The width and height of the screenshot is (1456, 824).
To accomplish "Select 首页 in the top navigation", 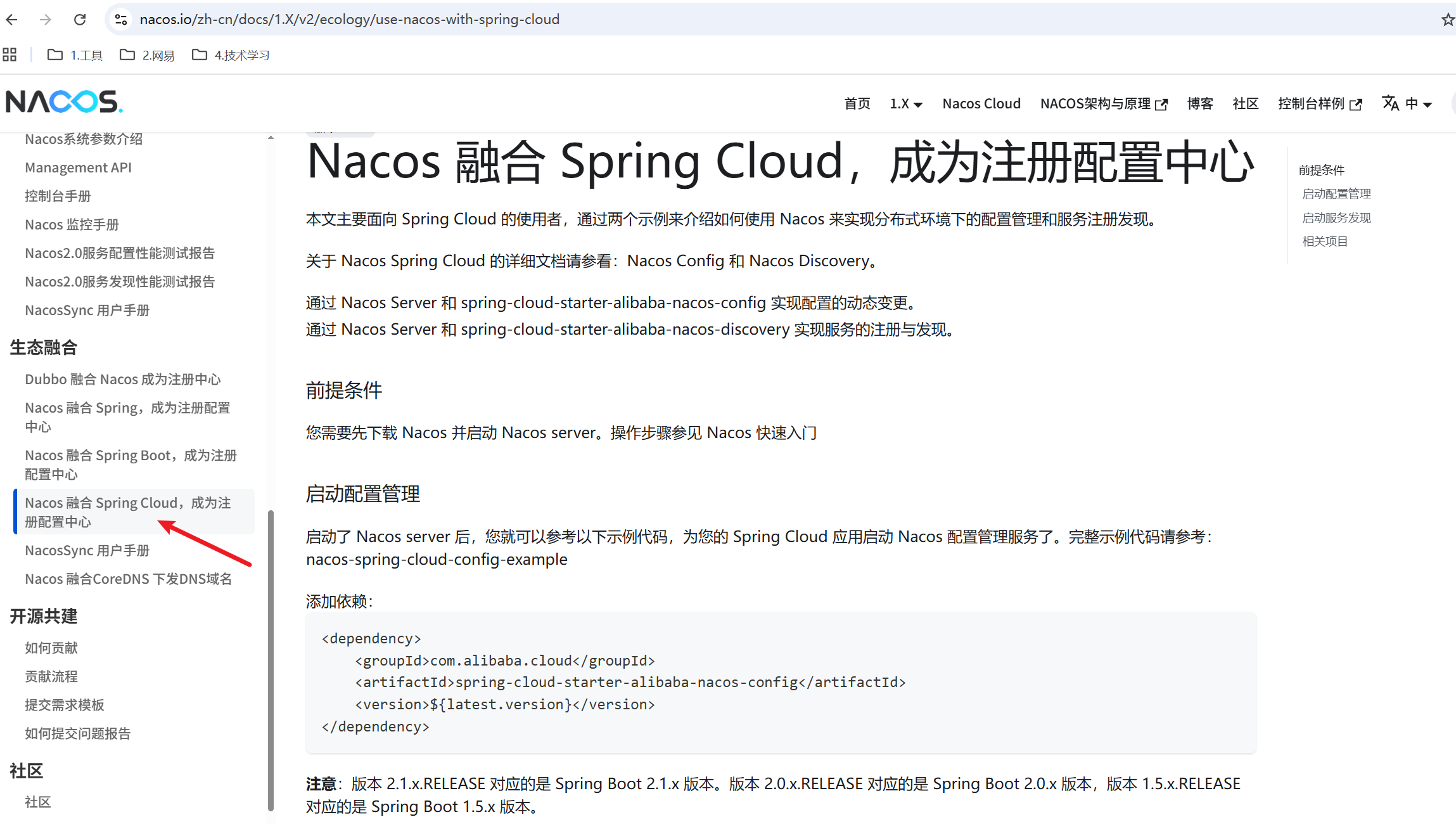I will (x=857, y=103).
